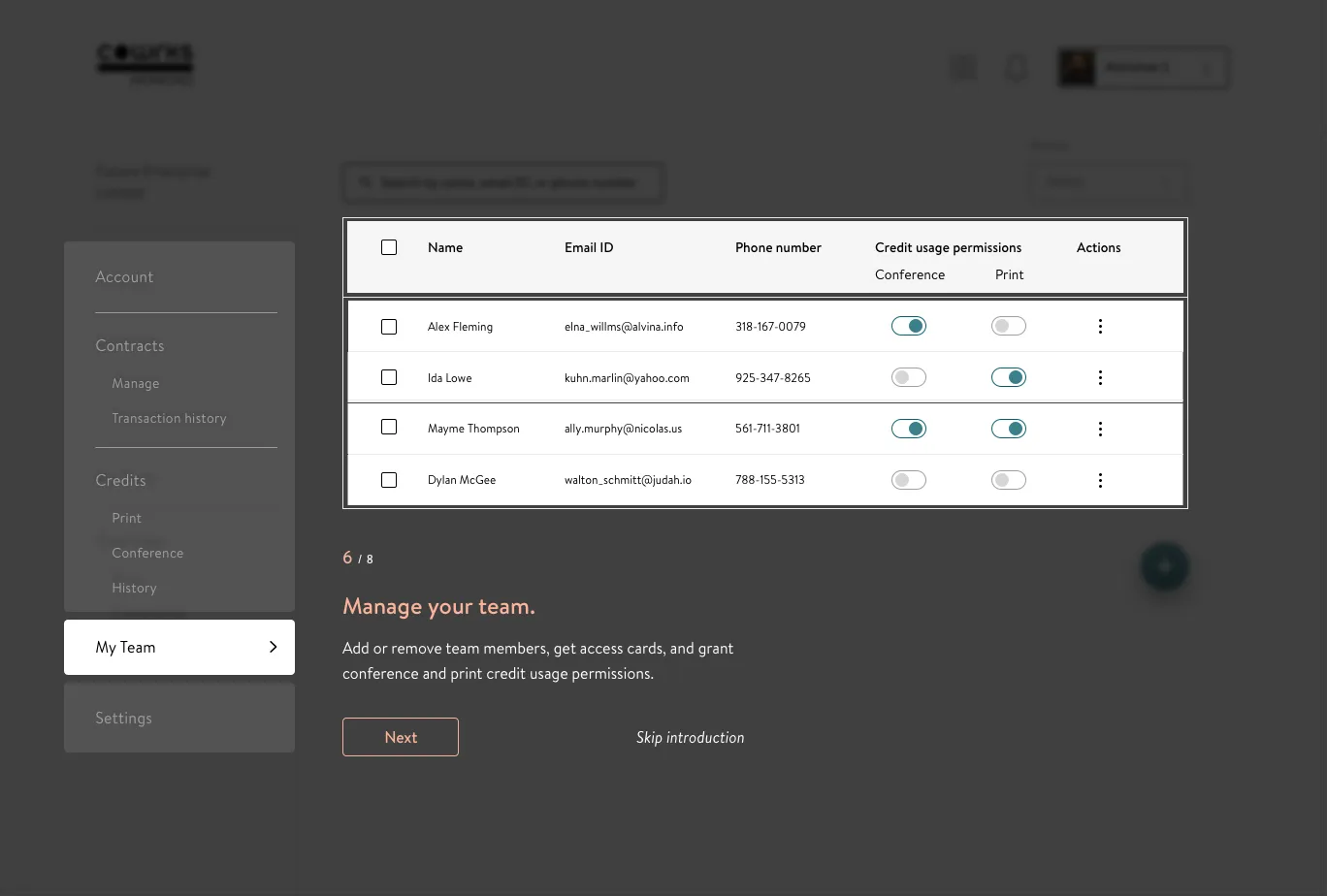The image size is (1327, 896).
Task: Open Transaction history in sidebar
Action: coord(169,418)
